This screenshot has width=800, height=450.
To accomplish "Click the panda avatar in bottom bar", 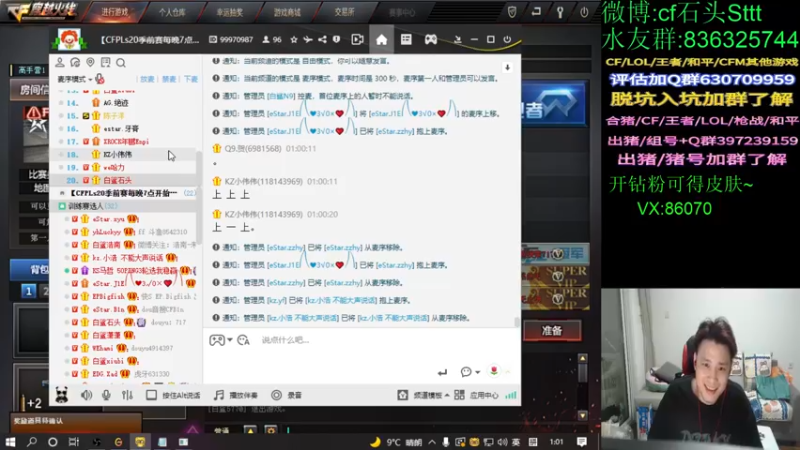I will point(62,395).
